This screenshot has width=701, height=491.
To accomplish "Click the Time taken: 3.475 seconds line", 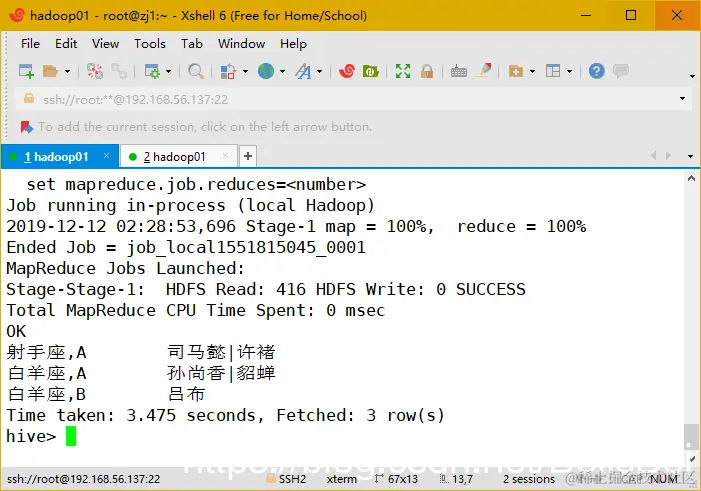I will pyautogui.click(x=225, y=415).
